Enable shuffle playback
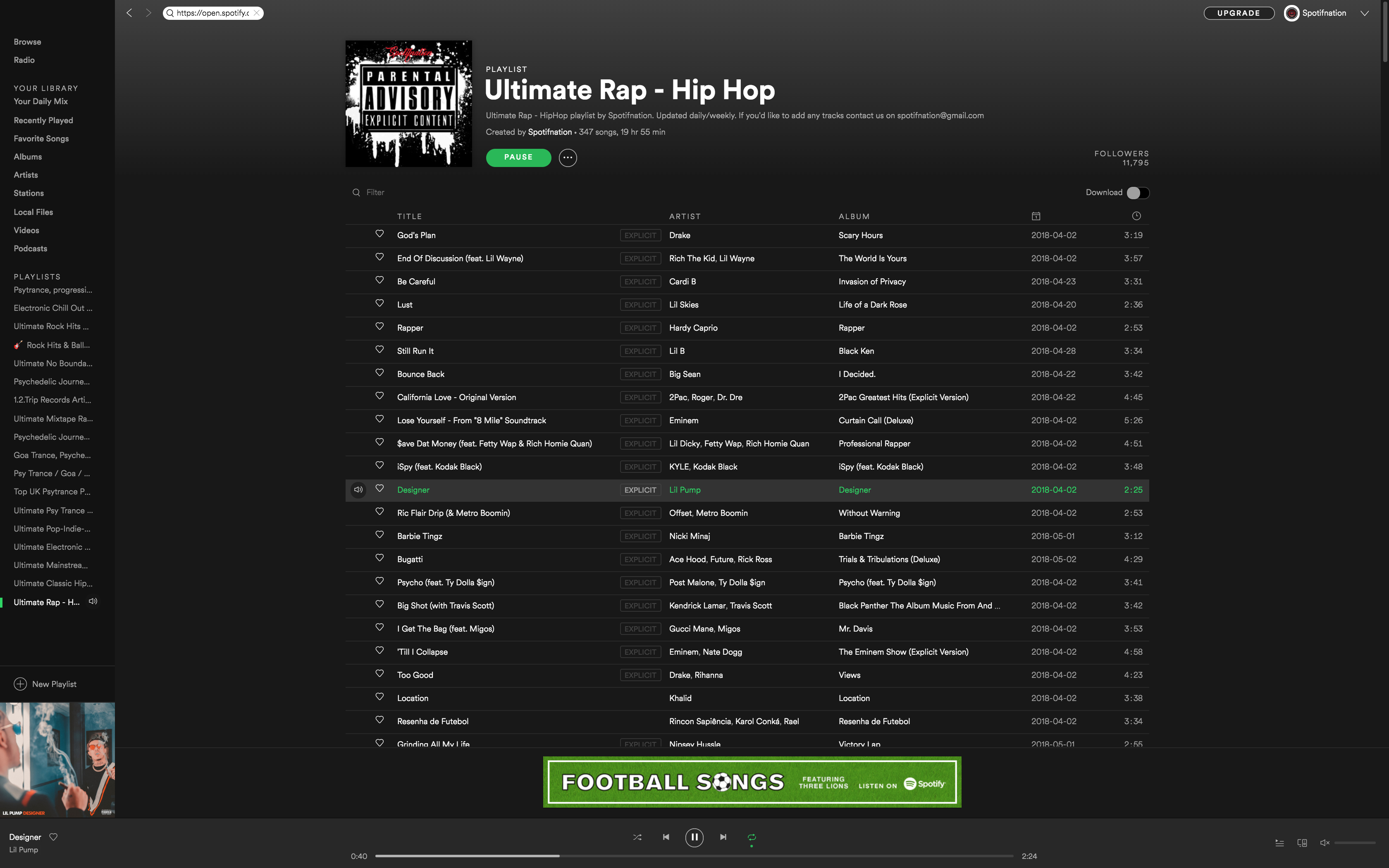Viewport: 1389px width, 868px height. tap(637, 837)
